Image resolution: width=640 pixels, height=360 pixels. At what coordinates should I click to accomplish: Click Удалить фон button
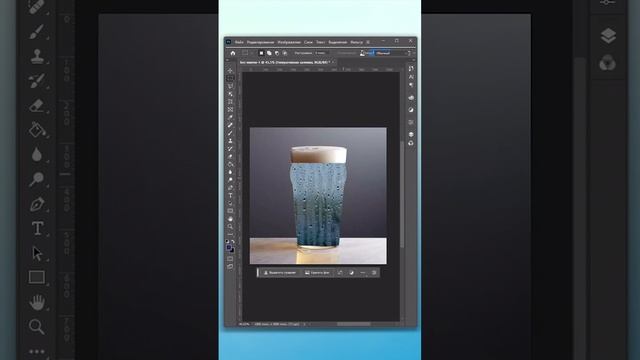(x=317, y=273)
